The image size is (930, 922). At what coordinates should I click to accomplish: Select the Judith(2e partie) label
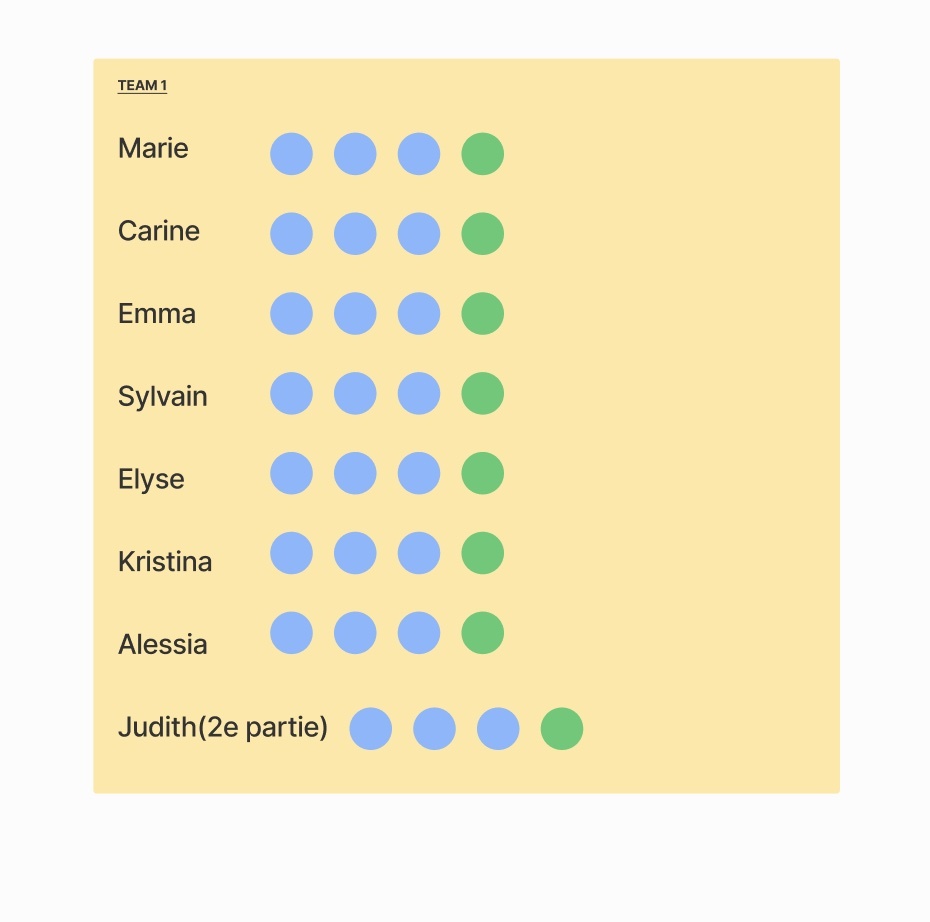[223, 728]
